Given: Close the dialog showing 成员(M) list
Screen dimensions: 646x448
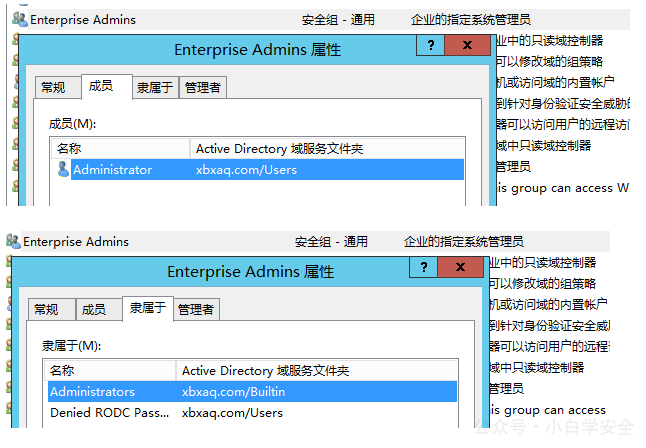Looking at the screenshot, I should click(x=467, y=45).
